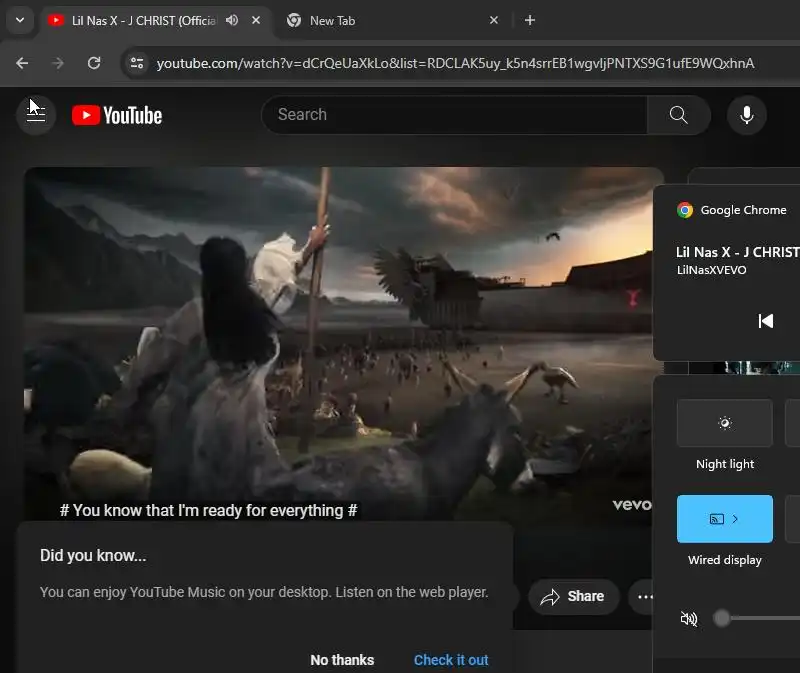The image size is (800, 673).
Task: Click the browser forward arrow
Action: tap(58, 63)
